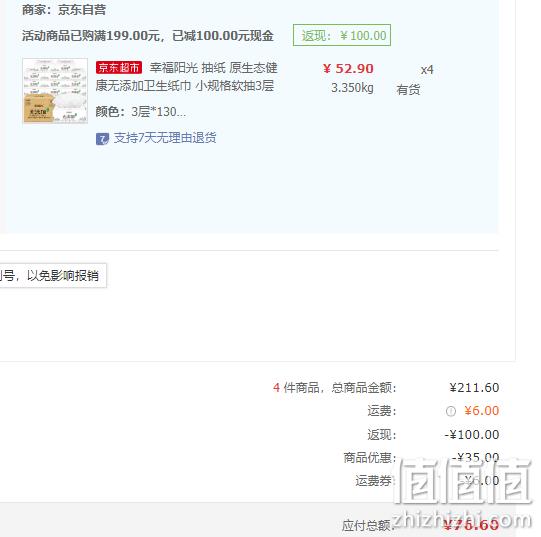Viewport: 541px width, 537px height.
Task: Click the 运费券 coupon line
Action: click(427, 480)
